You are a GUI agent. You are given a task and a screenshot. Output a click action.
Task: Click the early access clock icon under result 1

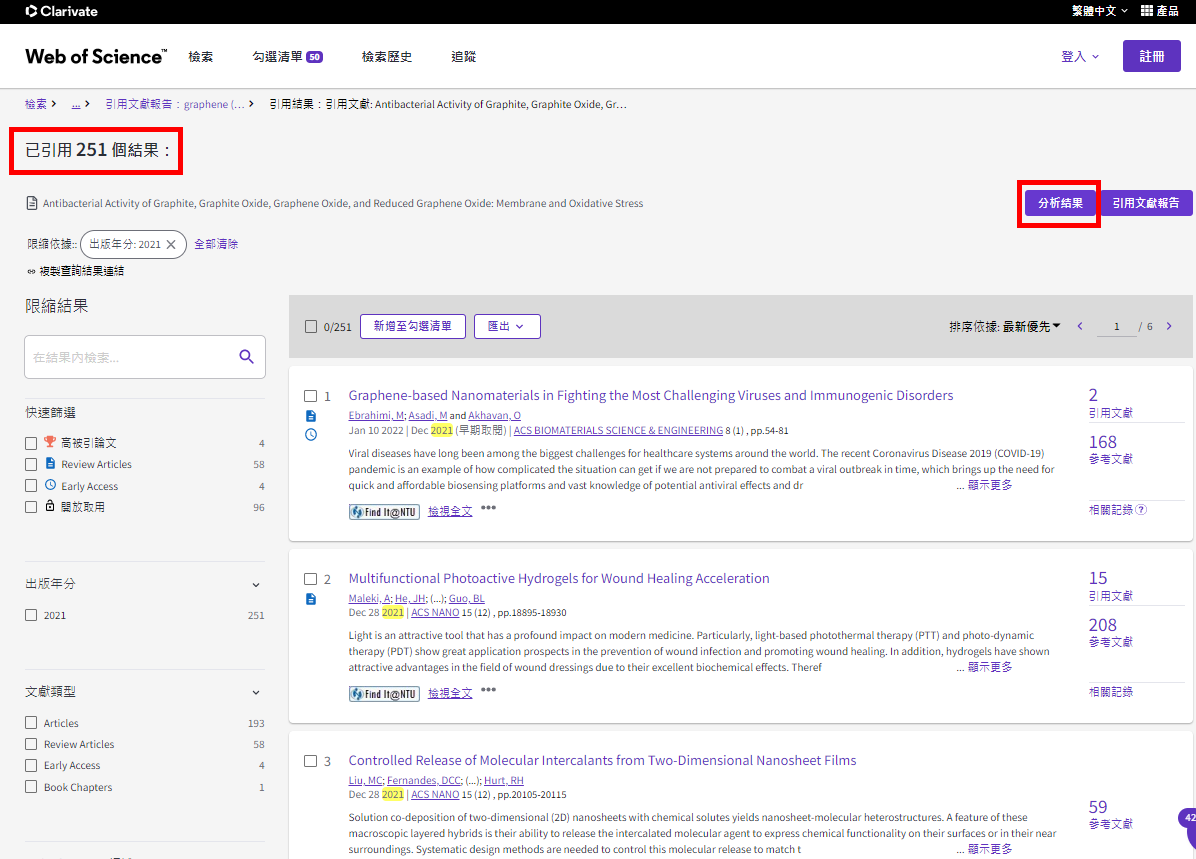tap(310, 435)
